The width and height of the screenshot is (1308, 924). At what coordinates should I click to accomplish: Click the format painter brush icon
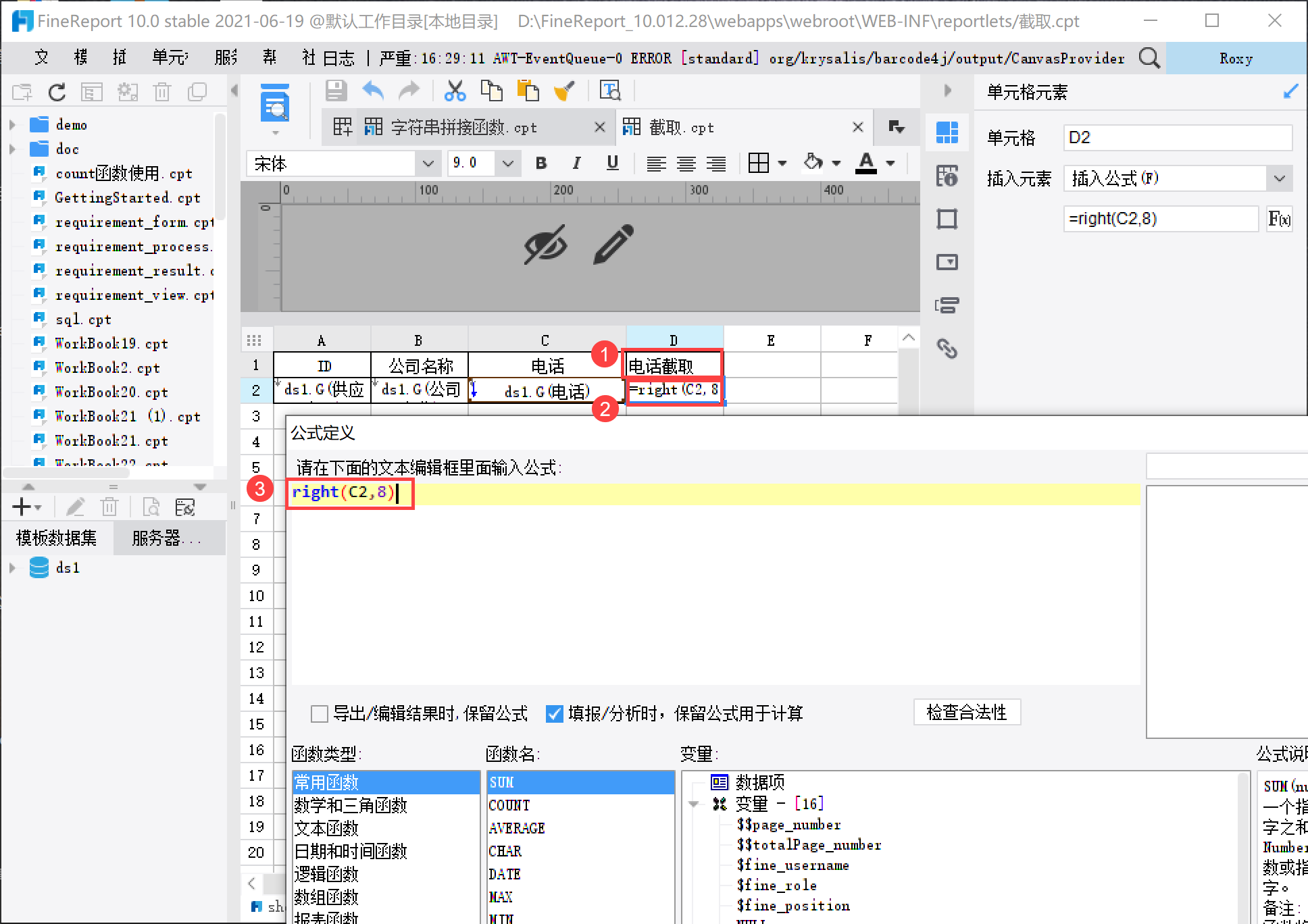(x=564, y=91)
